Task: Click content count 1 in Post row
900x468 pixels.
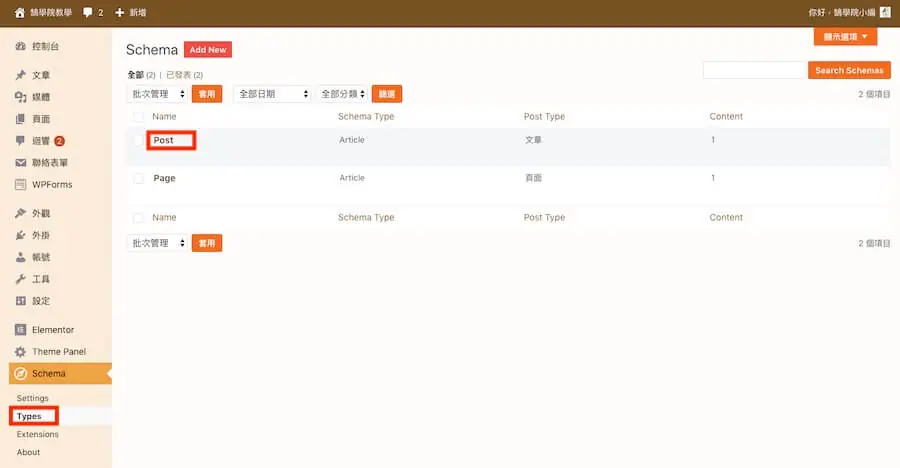Action: 713,140
